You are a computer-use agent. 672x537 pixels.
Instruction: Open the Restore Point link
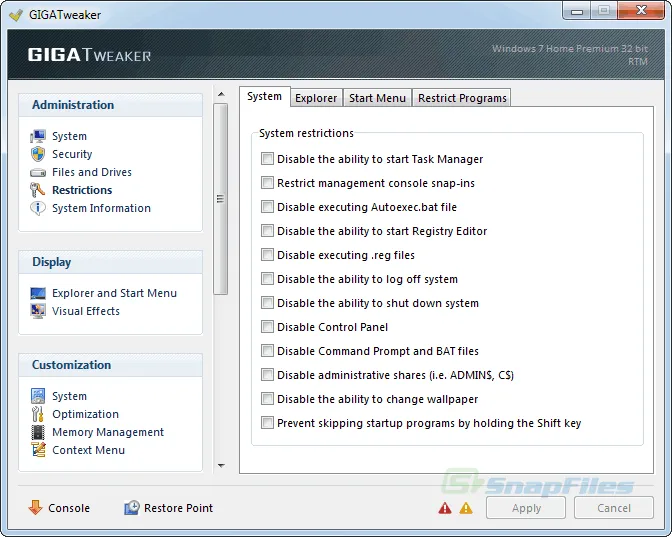178,508
